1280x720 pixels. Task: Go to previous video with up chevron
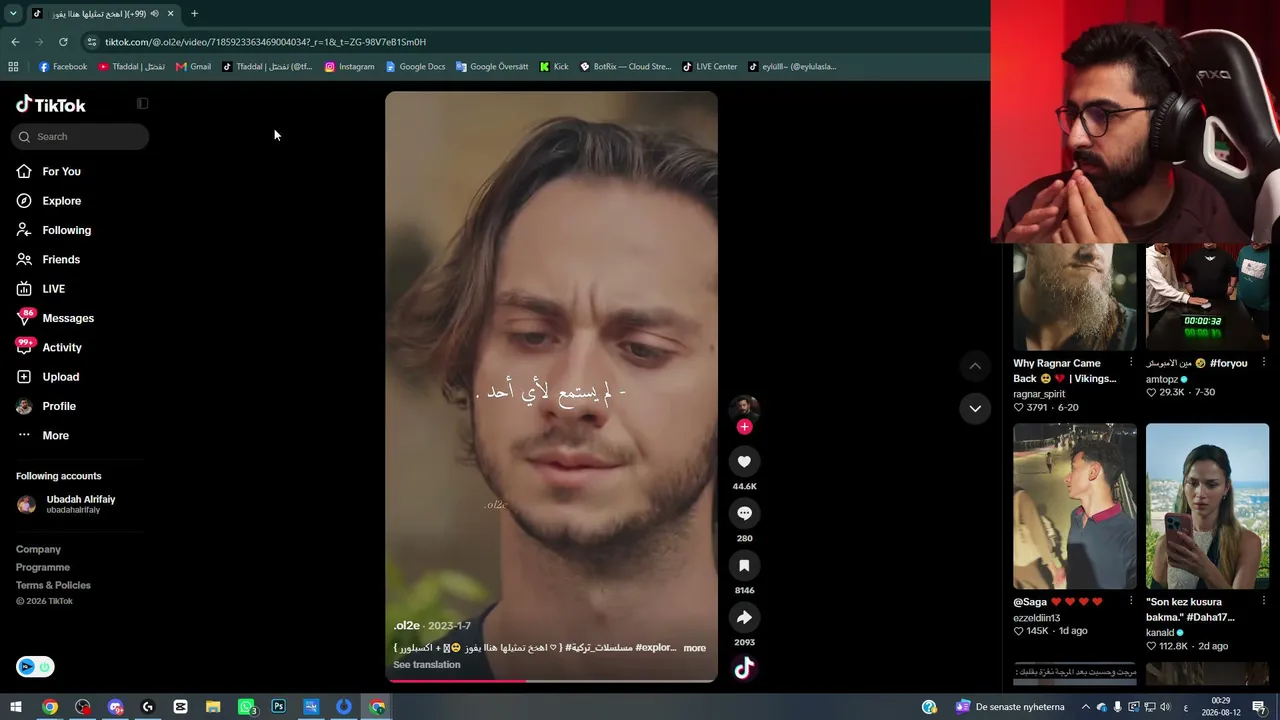975,366
